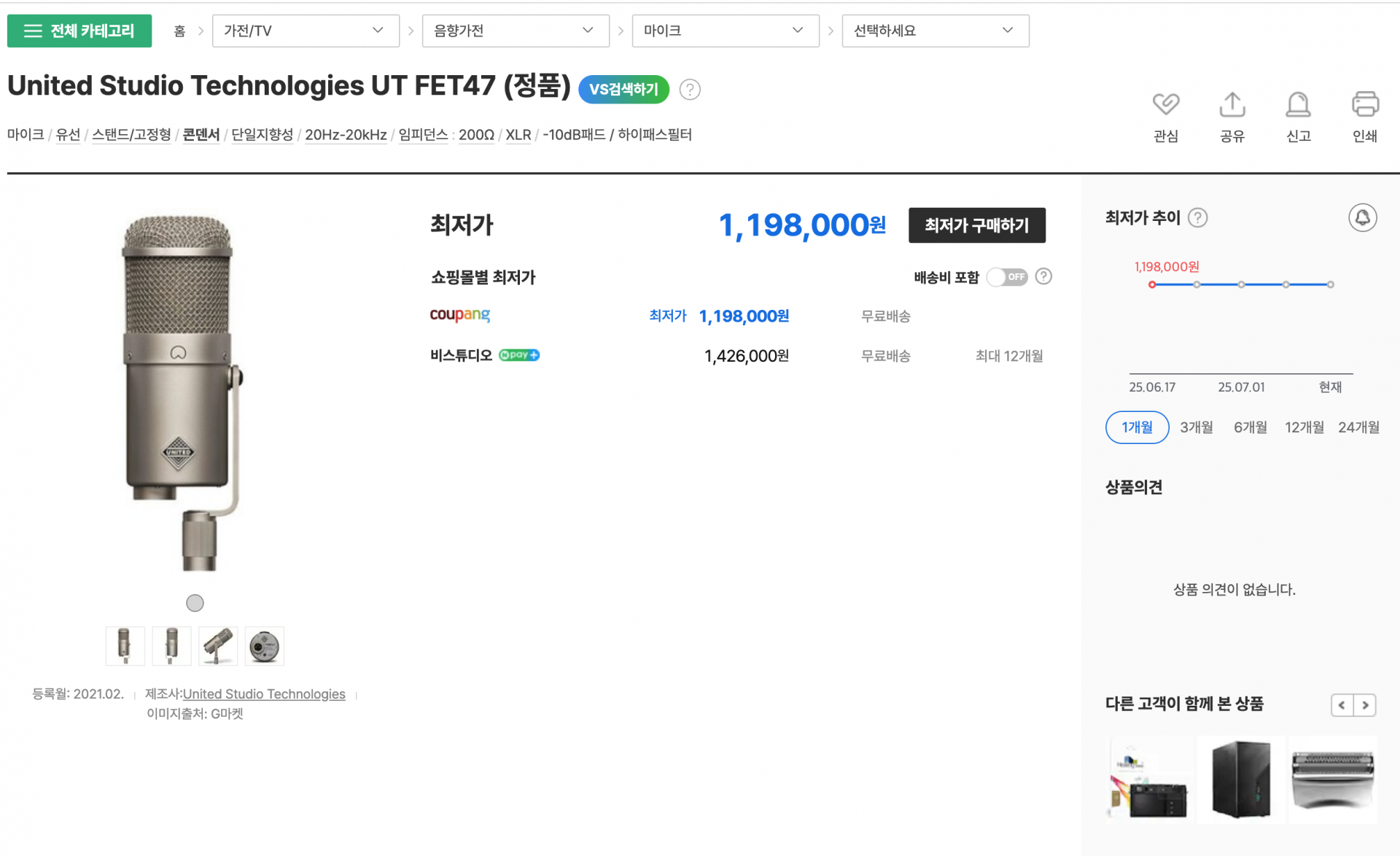Select the 1개월 price trend tab
Screen dimensions: 1400x856
(1137, 427)
